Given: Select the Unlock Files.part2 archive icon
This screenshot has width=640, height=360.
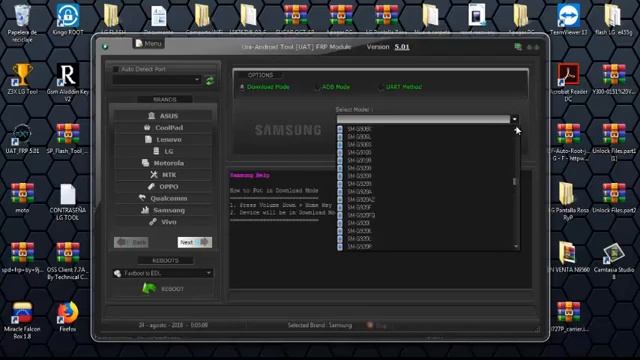Looking at the screenshot, I should pos(613,198).
